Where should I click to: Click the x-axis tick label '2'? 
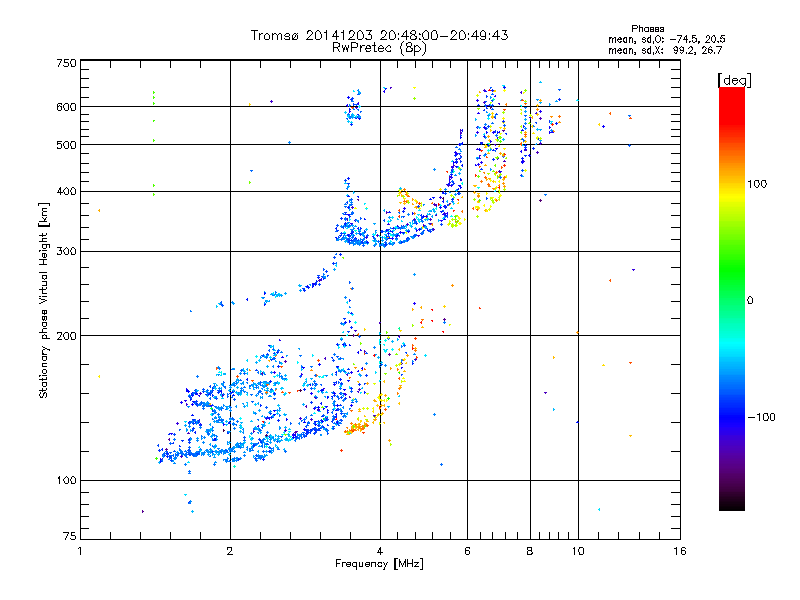pos(230,551)
